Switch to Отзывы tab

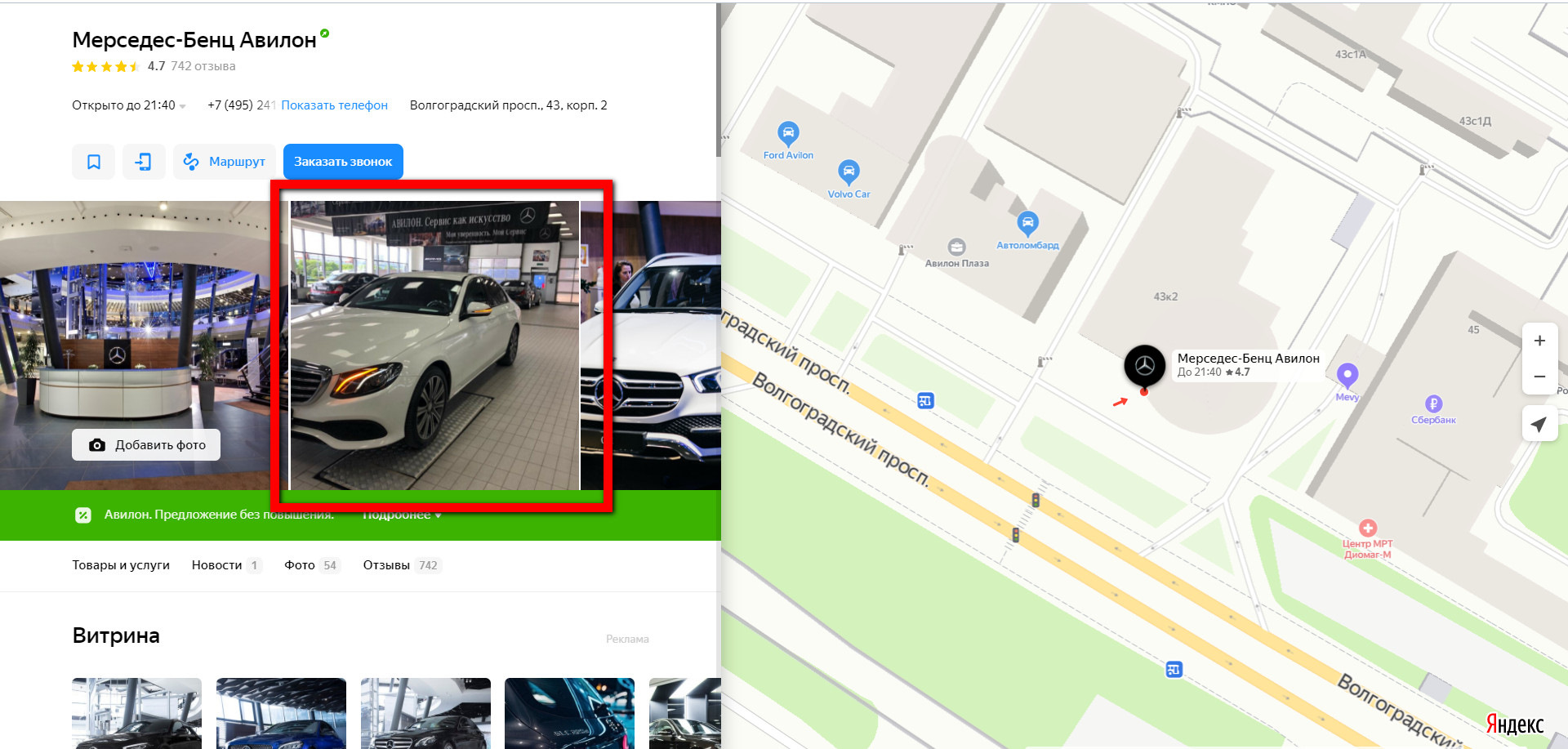[402, 565]
